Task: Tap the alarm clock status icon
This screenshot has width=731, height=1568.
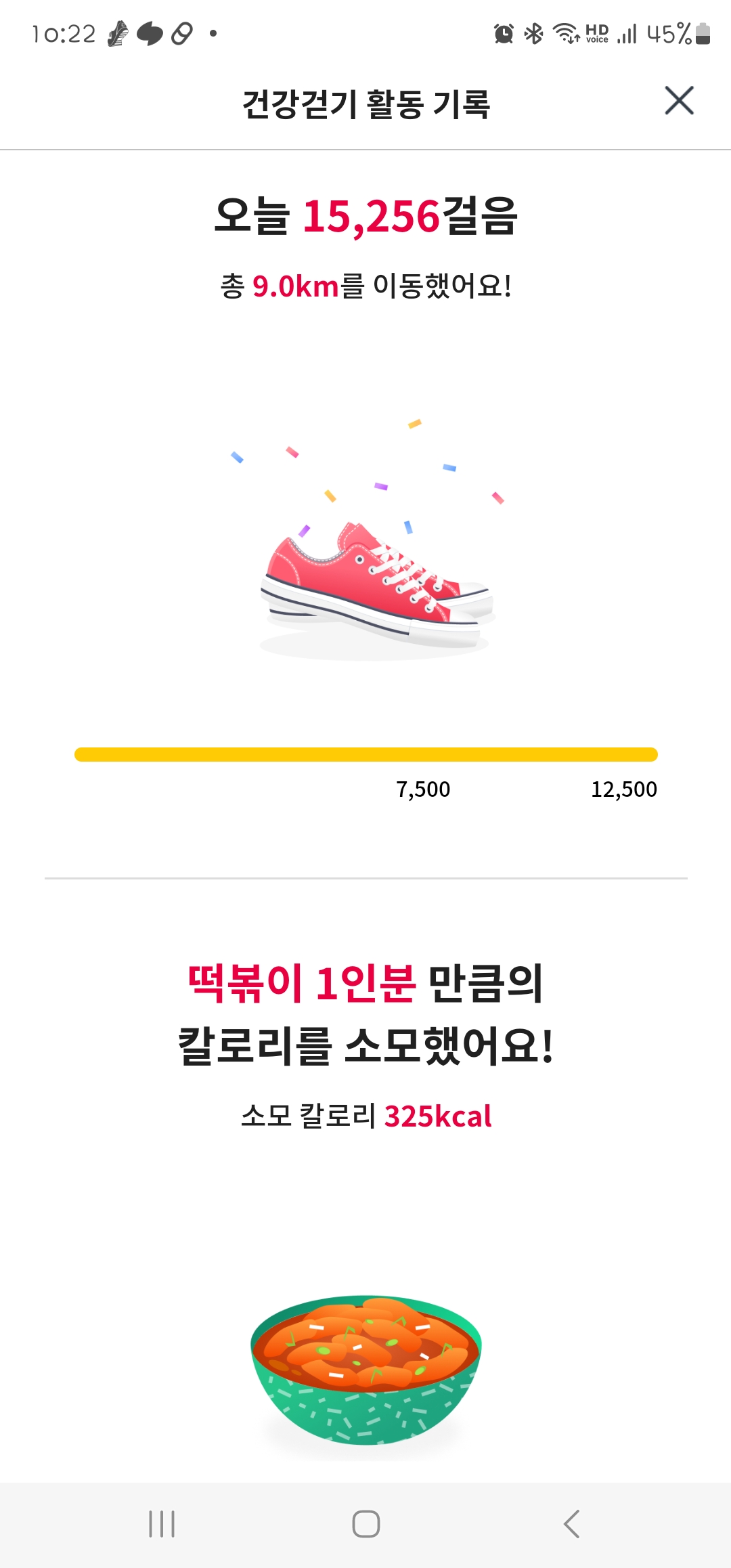Action: (504, 33)
